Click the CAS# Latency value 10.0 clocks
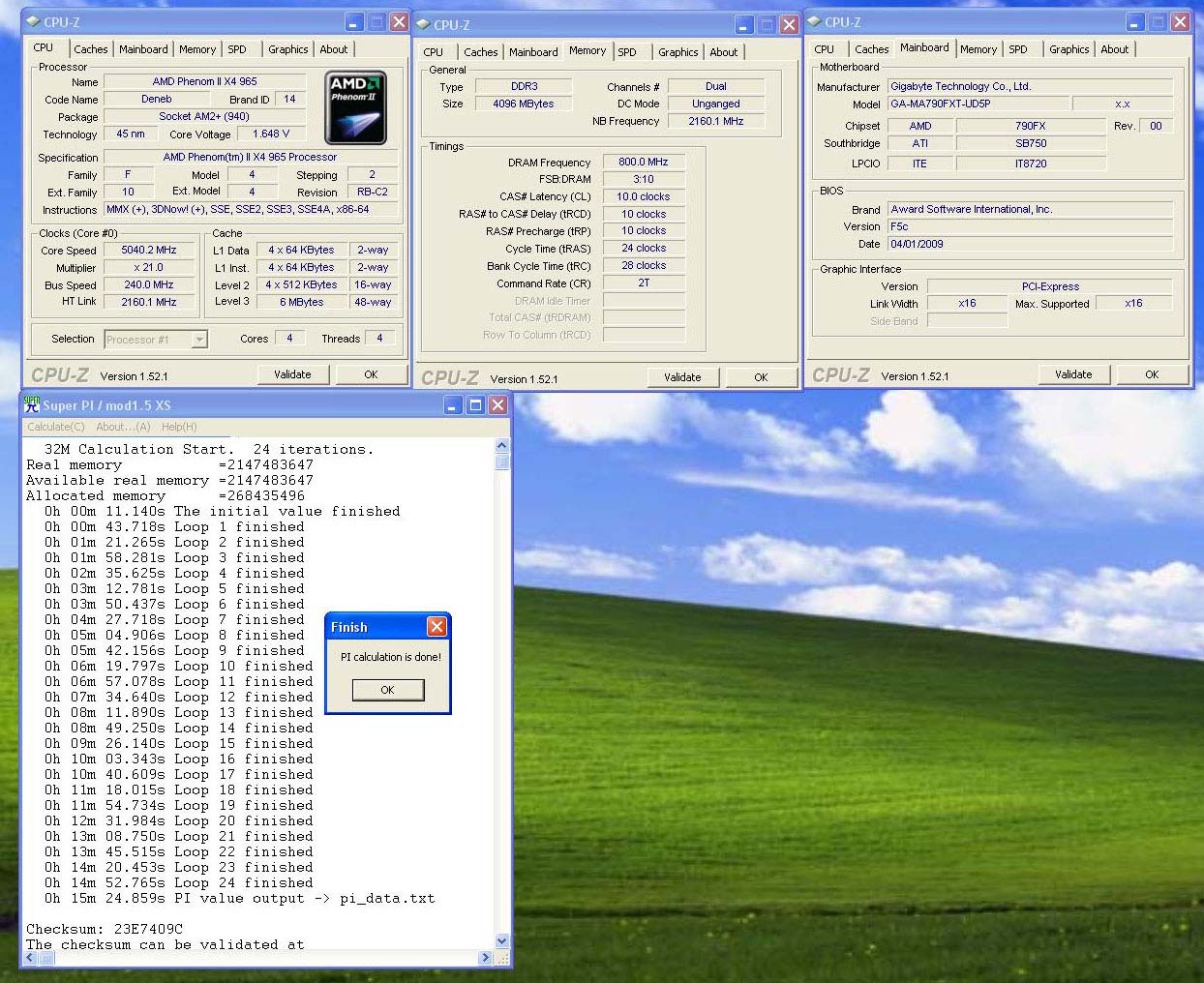This screenshot has height=983, width=1204. pyautogui.click(x=644, y=196)
